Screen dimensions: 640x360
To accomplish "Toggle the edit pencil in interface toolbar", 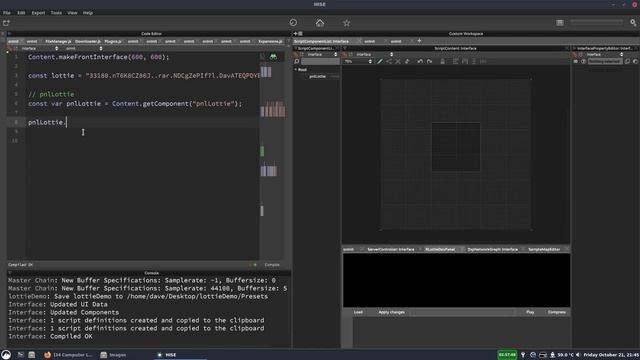I will click(x=380, y=61).
